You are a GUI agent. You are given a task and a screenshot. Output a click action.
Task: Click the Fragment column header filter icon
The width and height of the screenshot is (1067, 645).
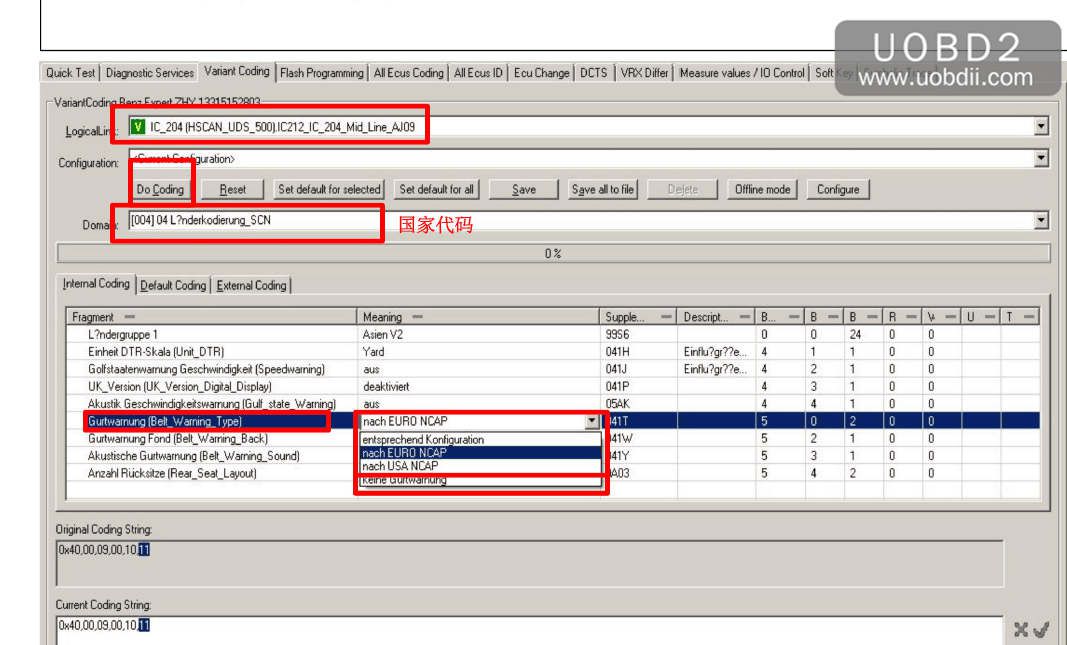click(130, 317)
